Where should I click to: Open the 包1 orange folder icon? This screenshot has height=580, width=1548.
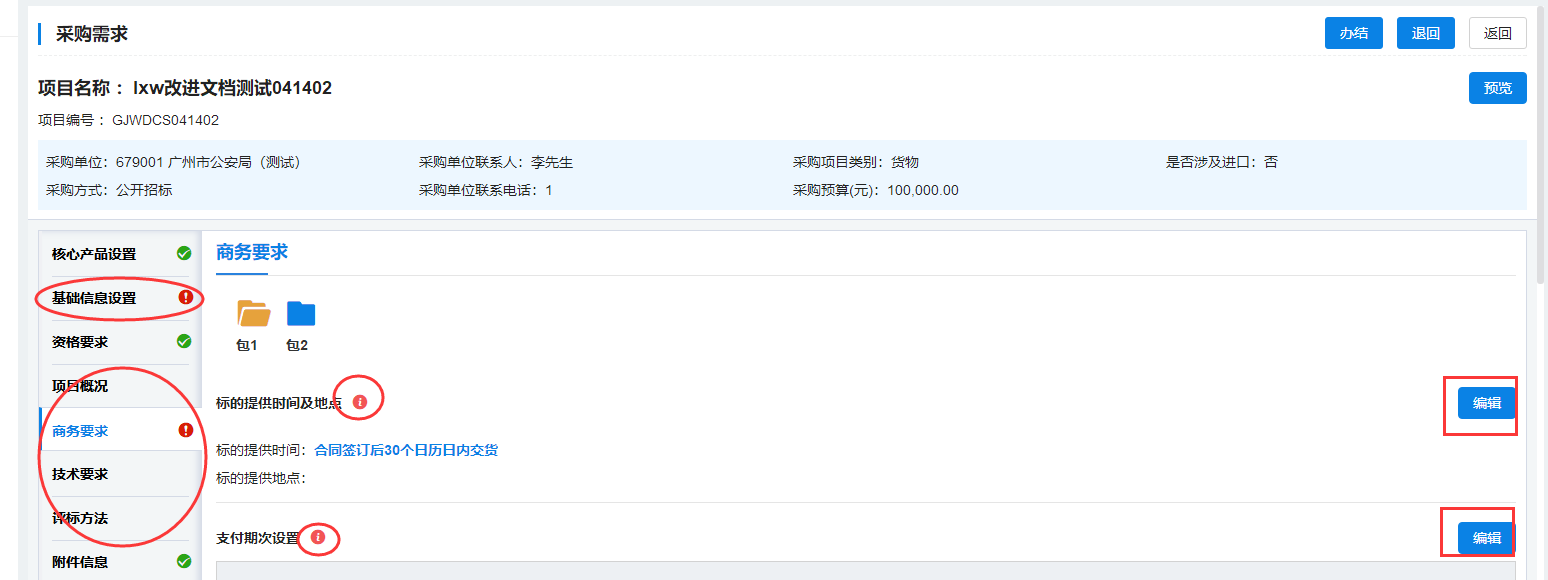click(x=253, y=314)
